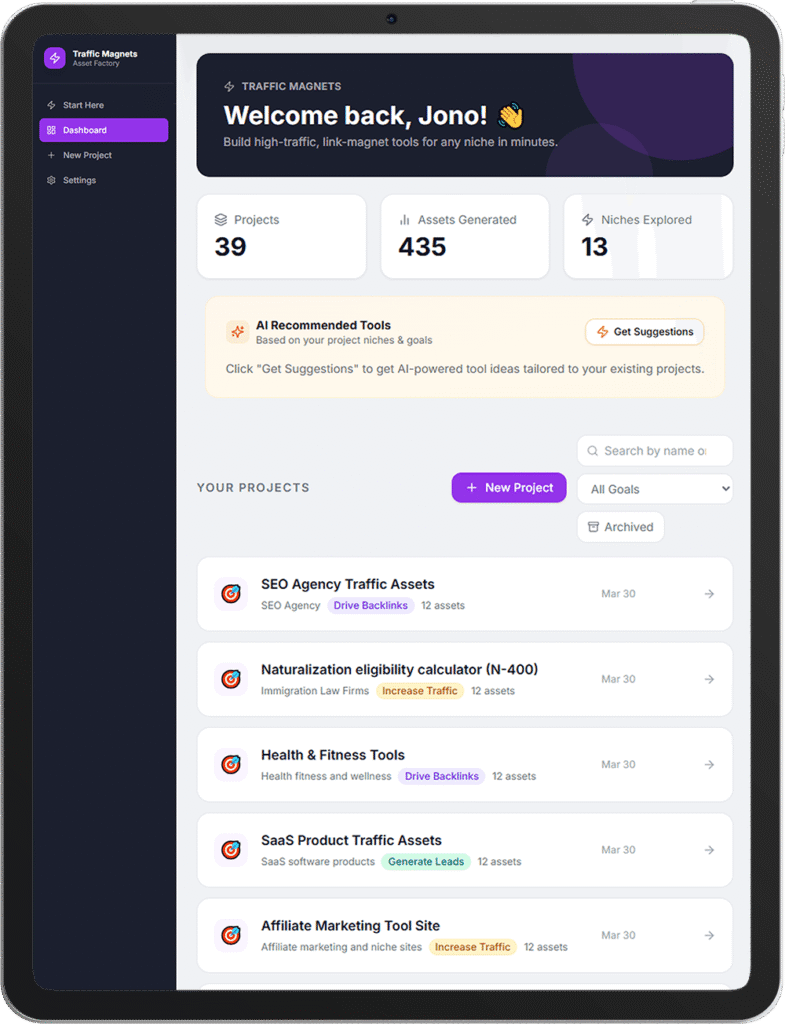Open the Health & Fitness Tools project arrow
The width and height of the screenshot is (785, 1024).
(x=709, y=765)
